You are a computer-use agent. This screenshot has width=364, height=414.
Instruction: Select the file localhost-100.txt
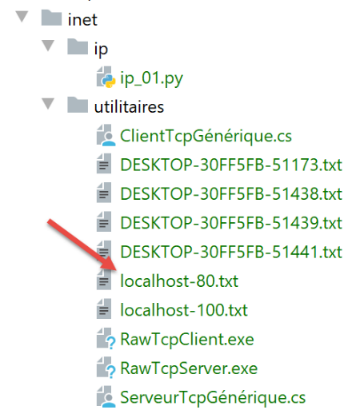184,310
